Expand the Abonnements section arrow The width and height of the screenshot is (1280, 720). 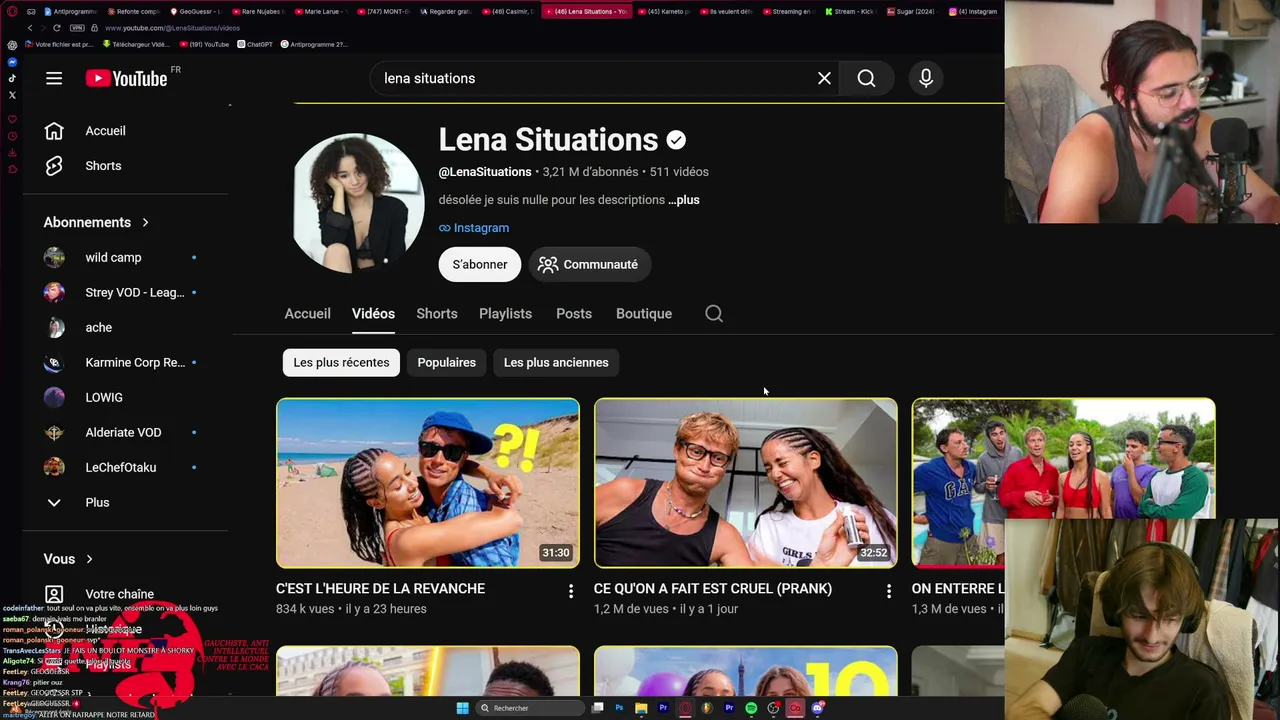click(145, 222)
